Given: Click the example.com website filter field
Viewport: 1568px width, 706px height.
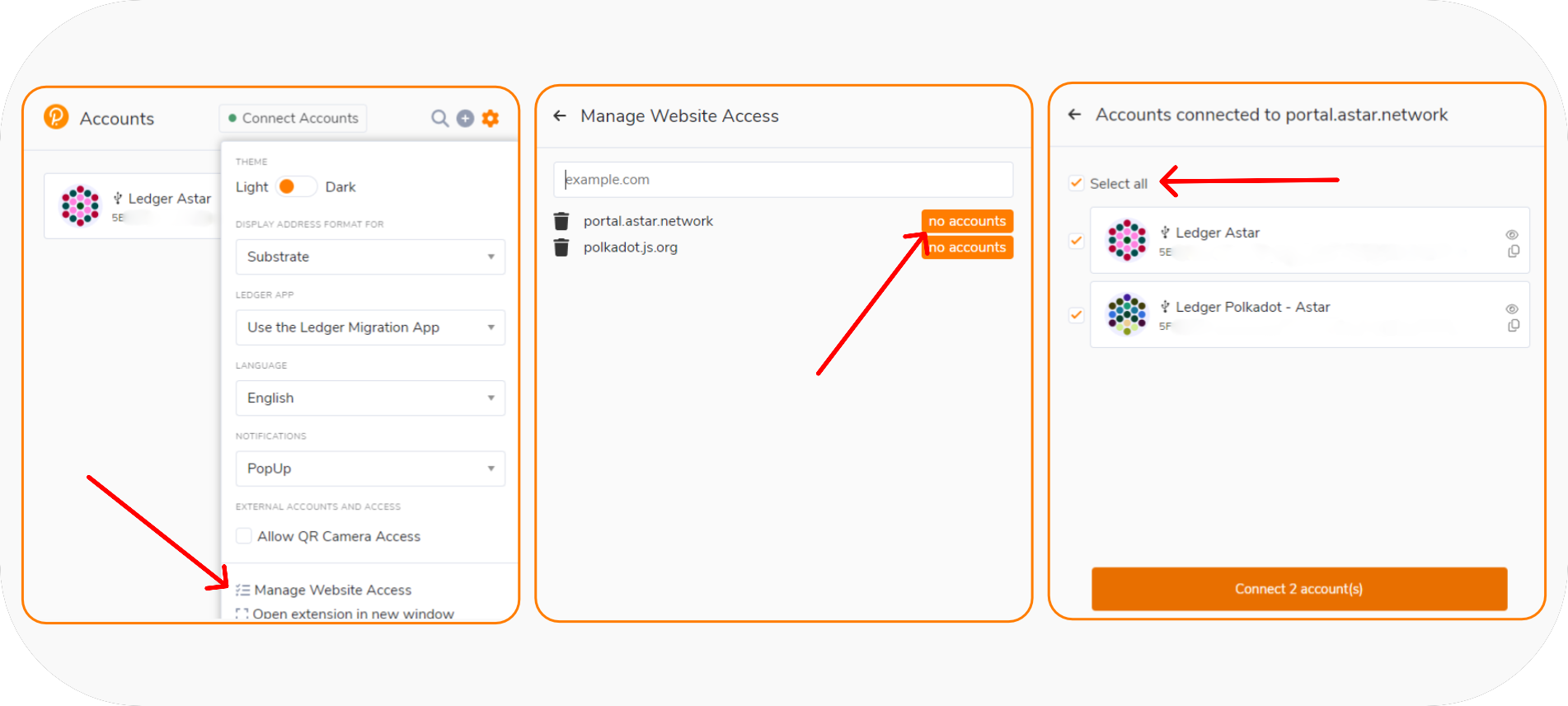Looking at the screenshot, I should (x=783, y=180).
